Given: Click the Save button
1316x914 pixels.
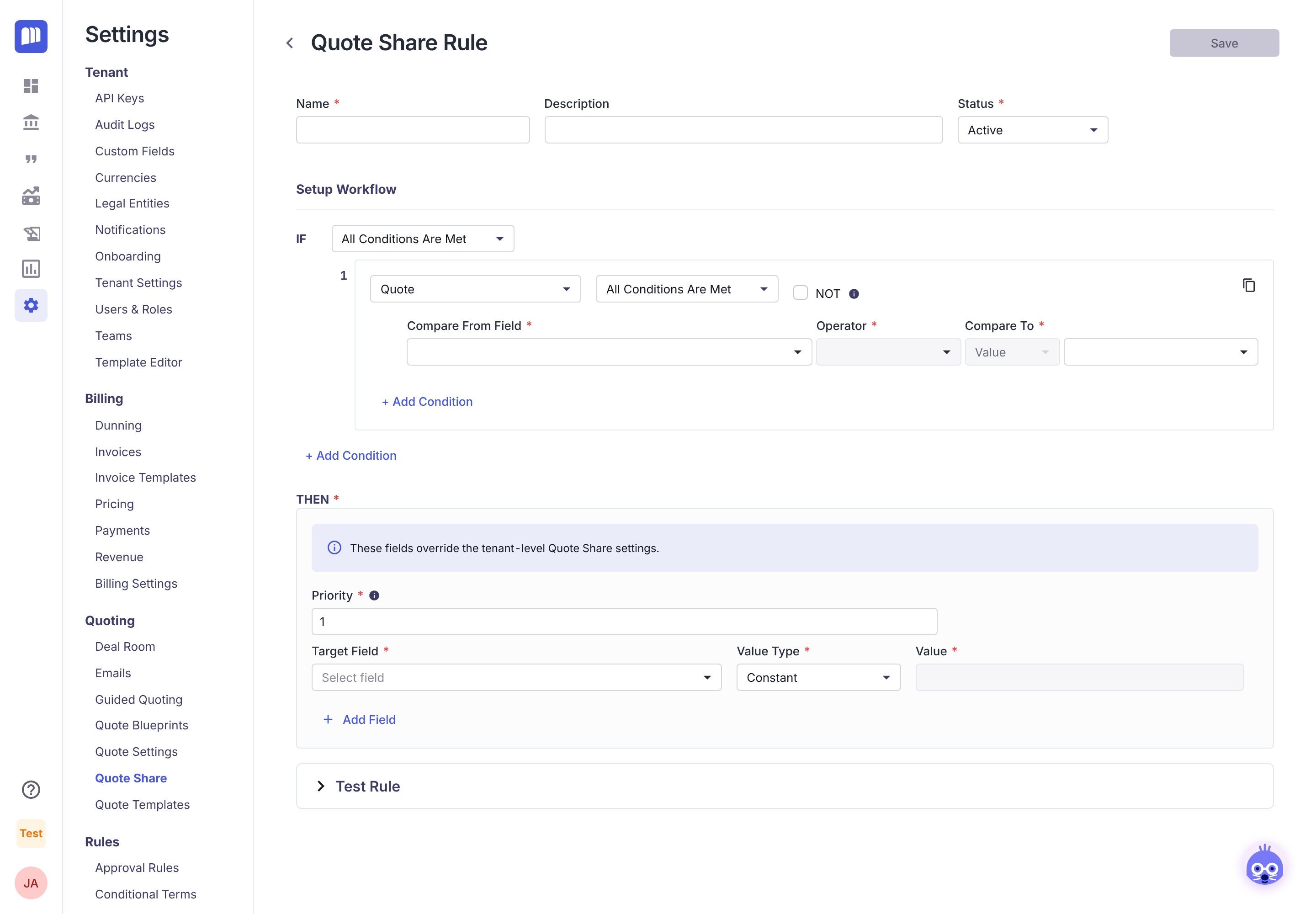Looking at the screenshot, I should click(1224, 43).
